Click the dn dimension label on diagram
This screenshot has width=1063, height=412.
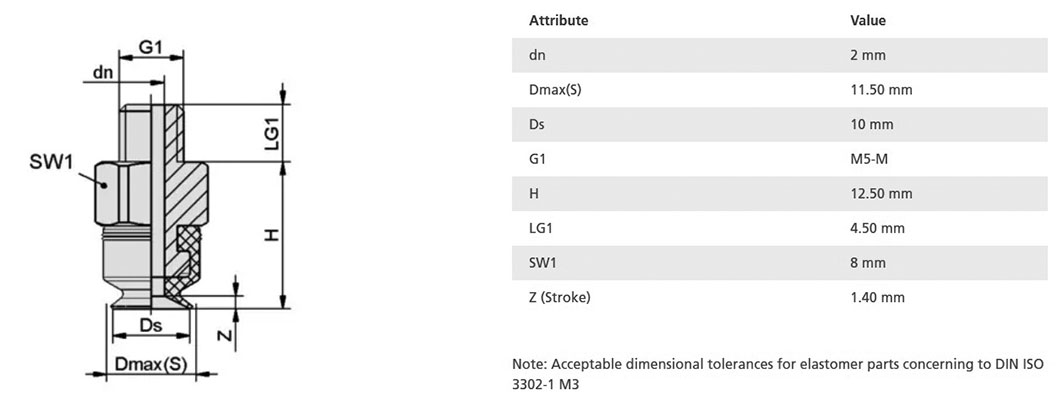103,72
